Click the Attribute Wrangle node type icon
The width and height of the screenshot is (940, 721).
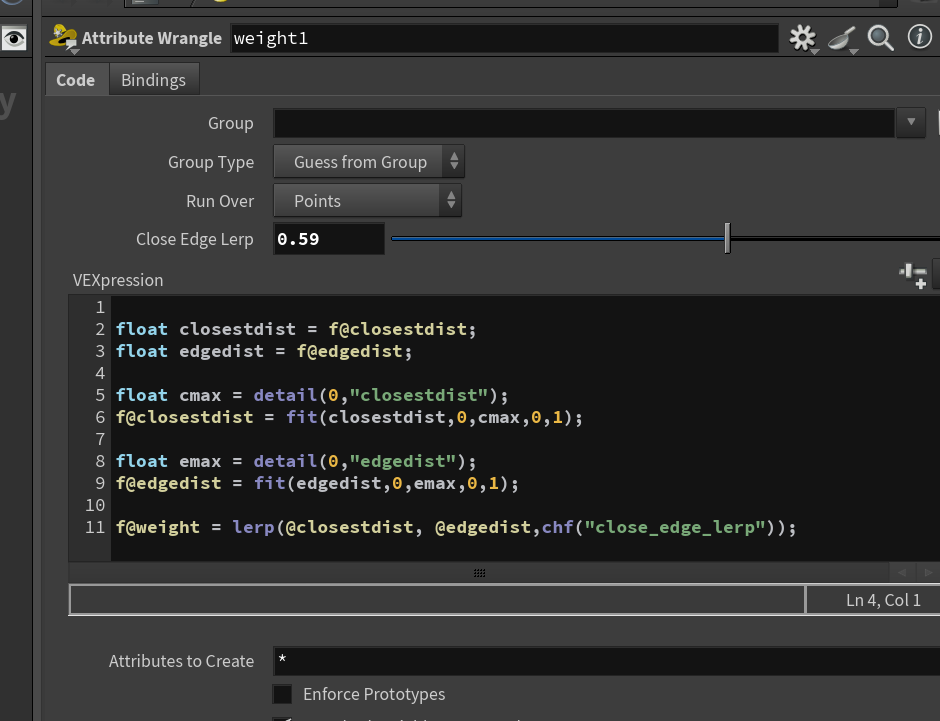click(63, 38)
